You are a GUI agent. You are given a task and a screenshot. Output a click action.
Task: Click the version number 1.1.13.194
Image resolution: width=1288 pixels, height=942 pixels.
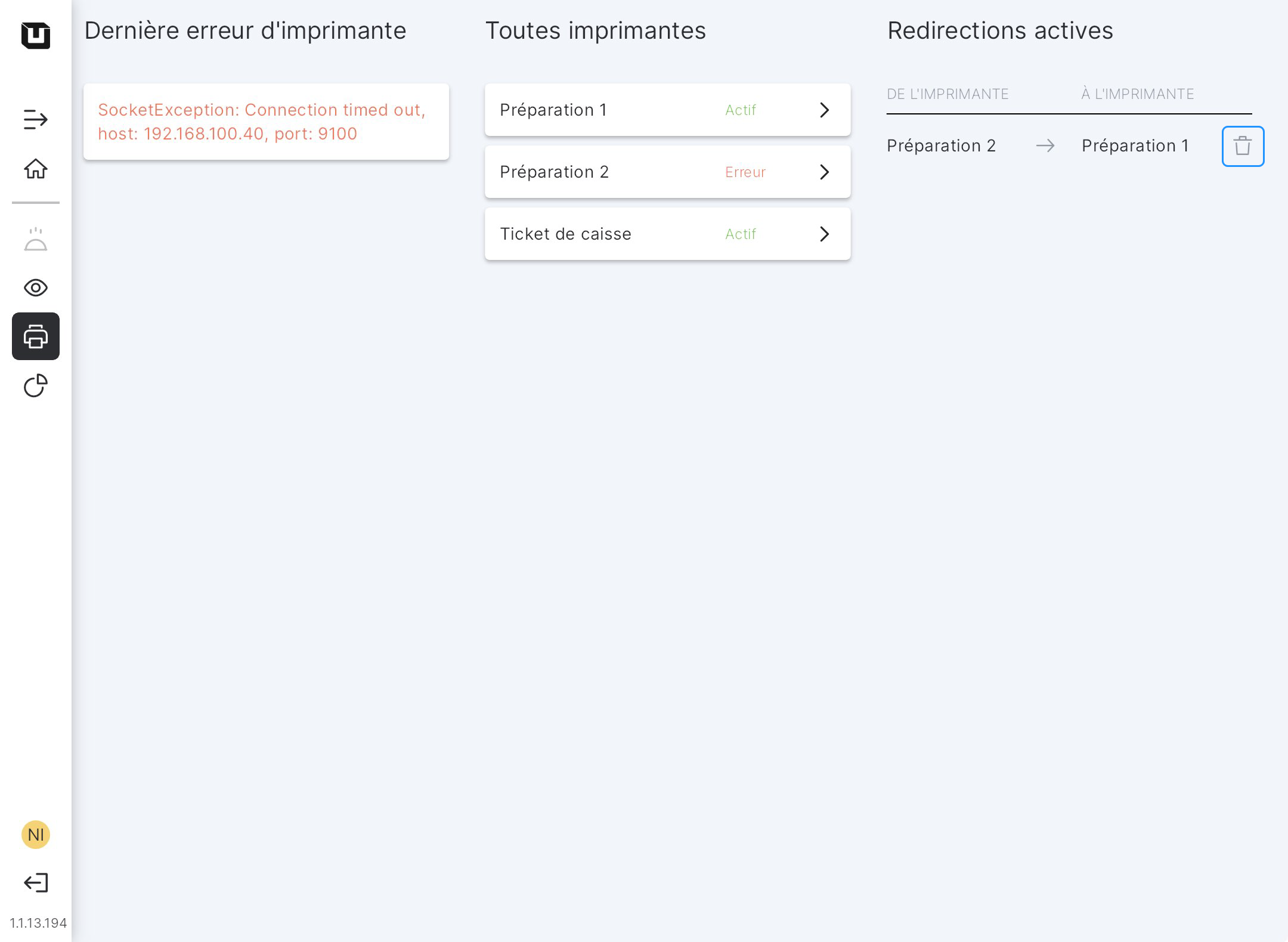(38, 923)
